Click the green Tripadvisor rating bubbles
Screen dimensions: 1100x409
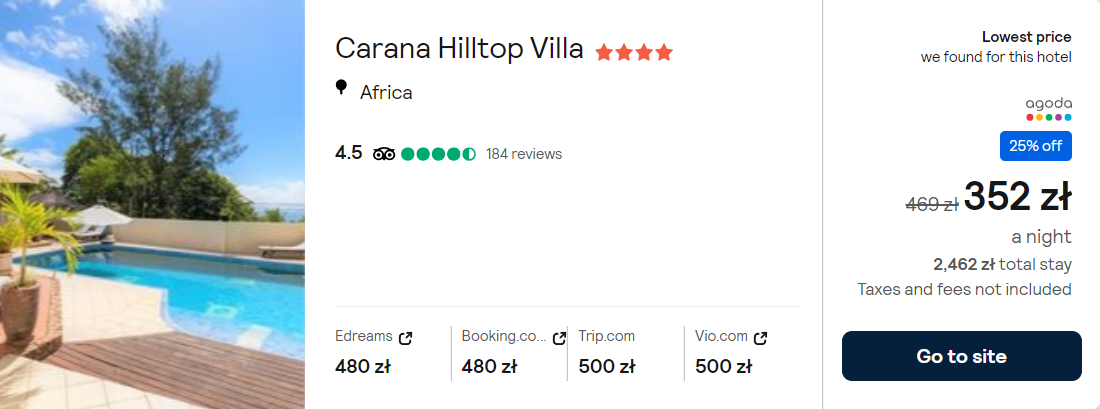438,154
